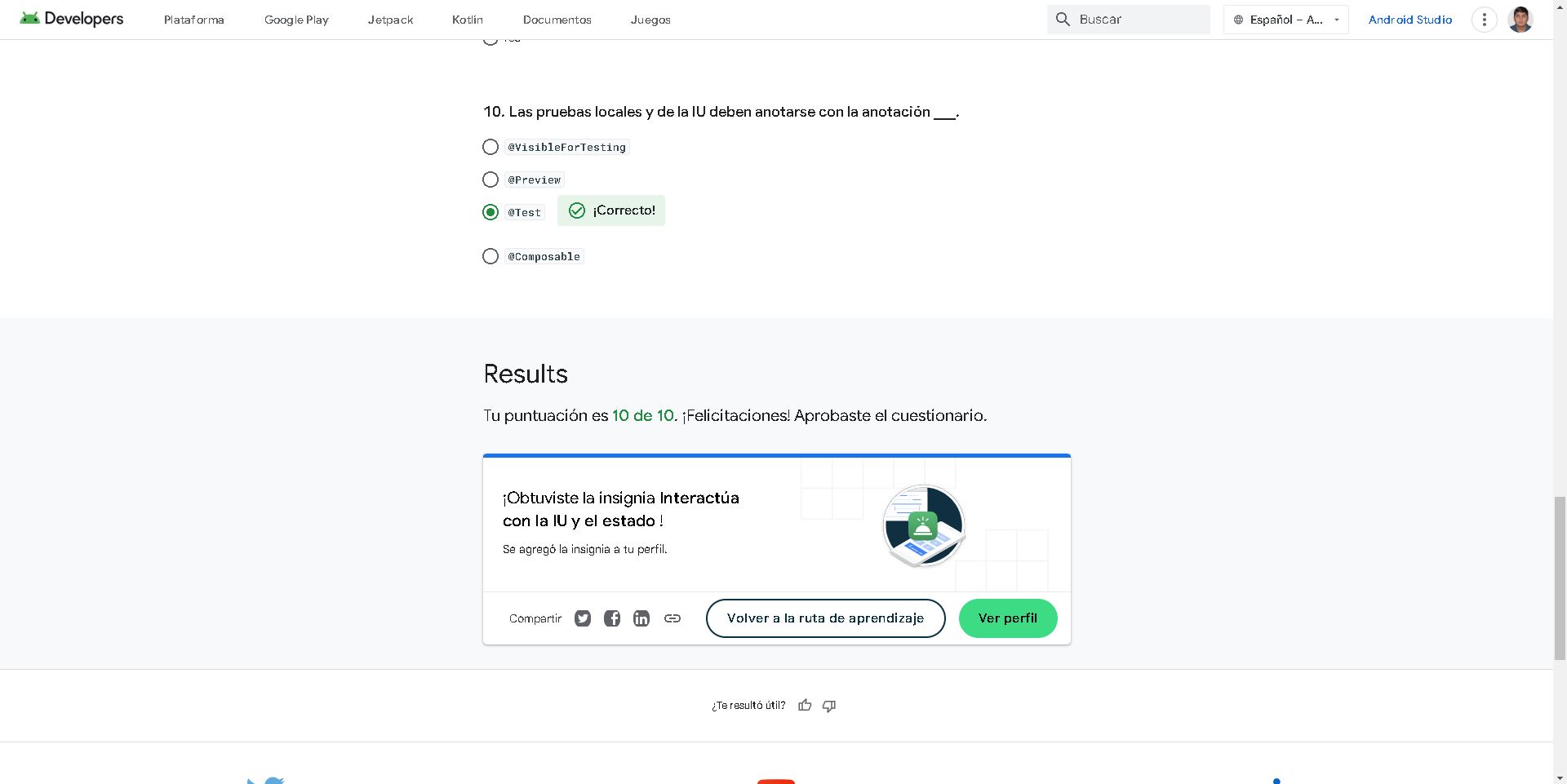The image size is (1567, 784).
Task: Click the thumbs down feedback icon
Action: pos(828,705)
